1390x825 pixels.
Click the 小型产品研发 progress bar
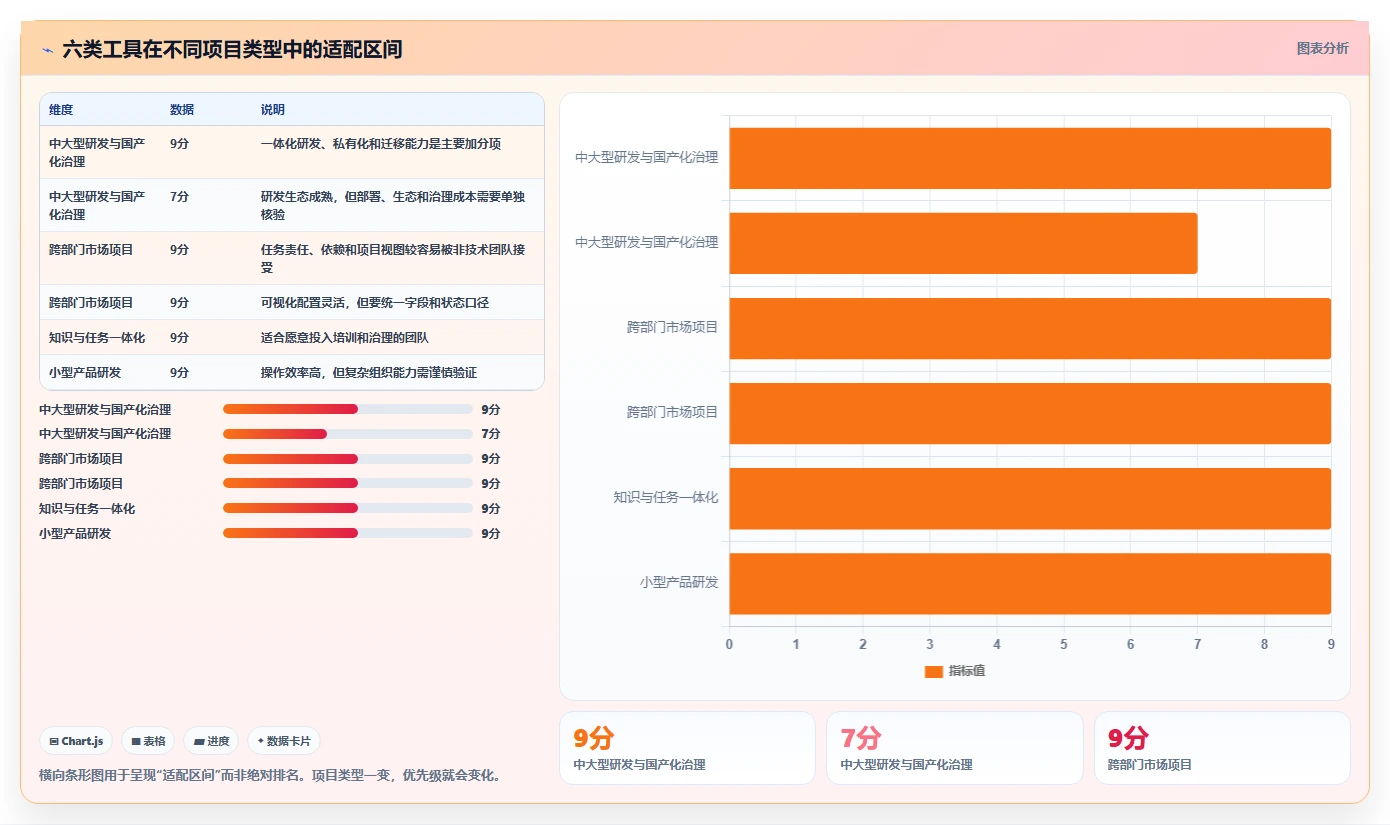click(x=348, y=534)
